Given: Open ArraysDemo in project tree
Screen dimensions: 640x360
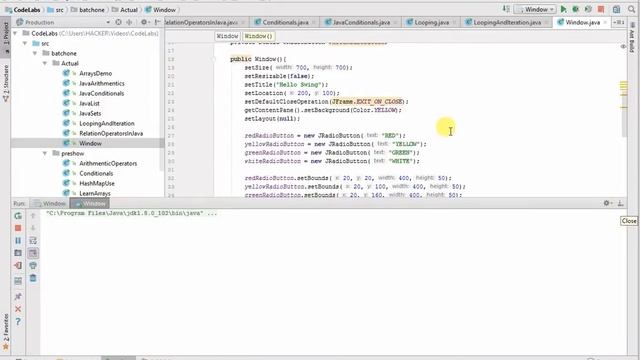Looking at the screenshot, I should pos(95,73).
